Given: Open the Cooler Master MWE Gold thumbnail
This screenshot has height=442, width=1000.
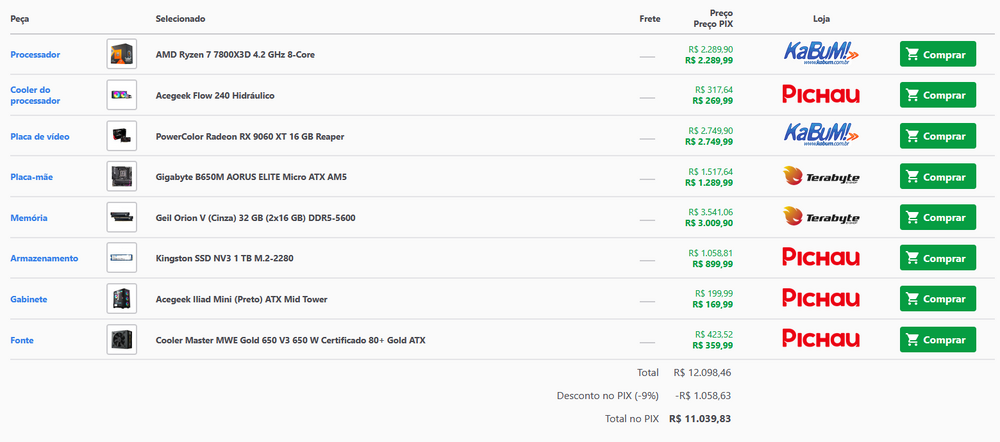Looking at the screenshot, I should click(121, 340).
